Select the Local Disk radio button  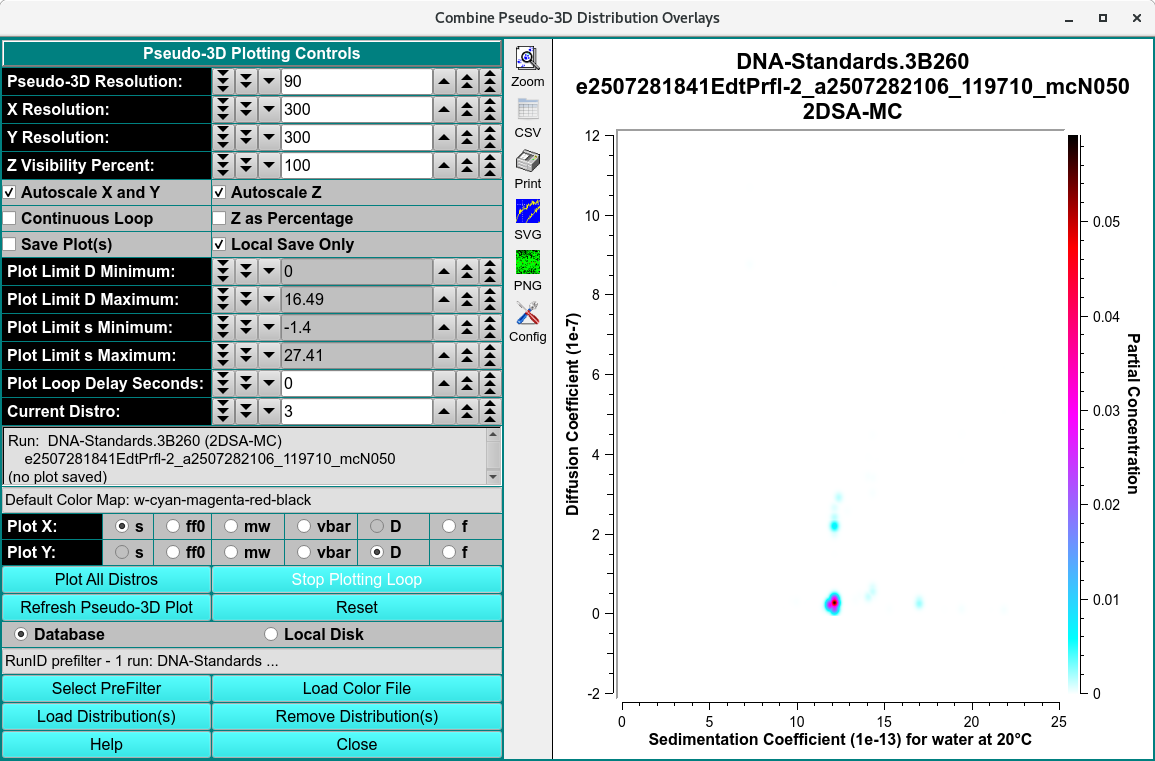tap(270, 634)
